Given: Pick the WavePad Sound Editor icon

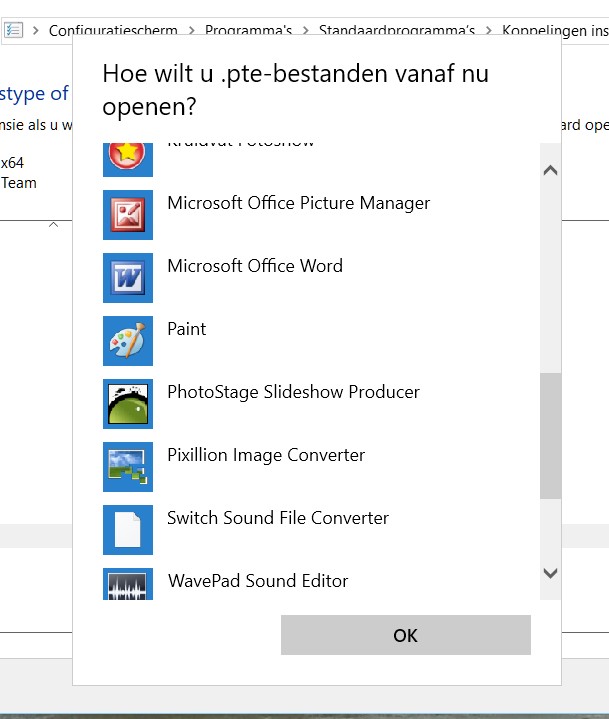Looking at the screenshot, I should tap(128, 584).
